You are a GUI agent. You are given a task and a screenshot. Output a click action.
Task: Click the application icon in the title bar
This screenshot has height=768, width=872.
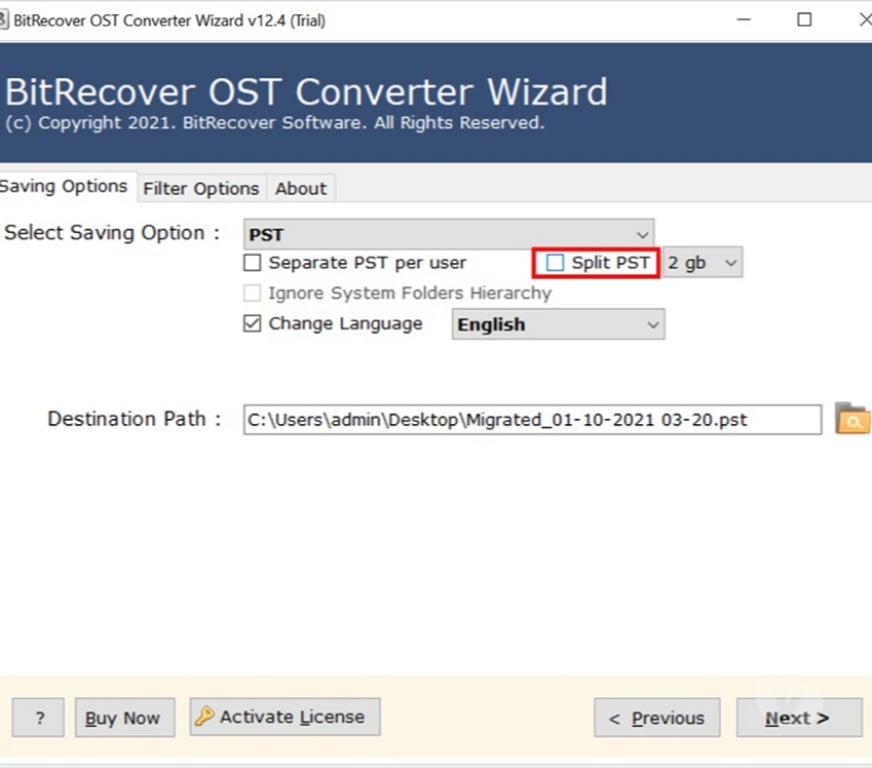(x=3, y=20)
